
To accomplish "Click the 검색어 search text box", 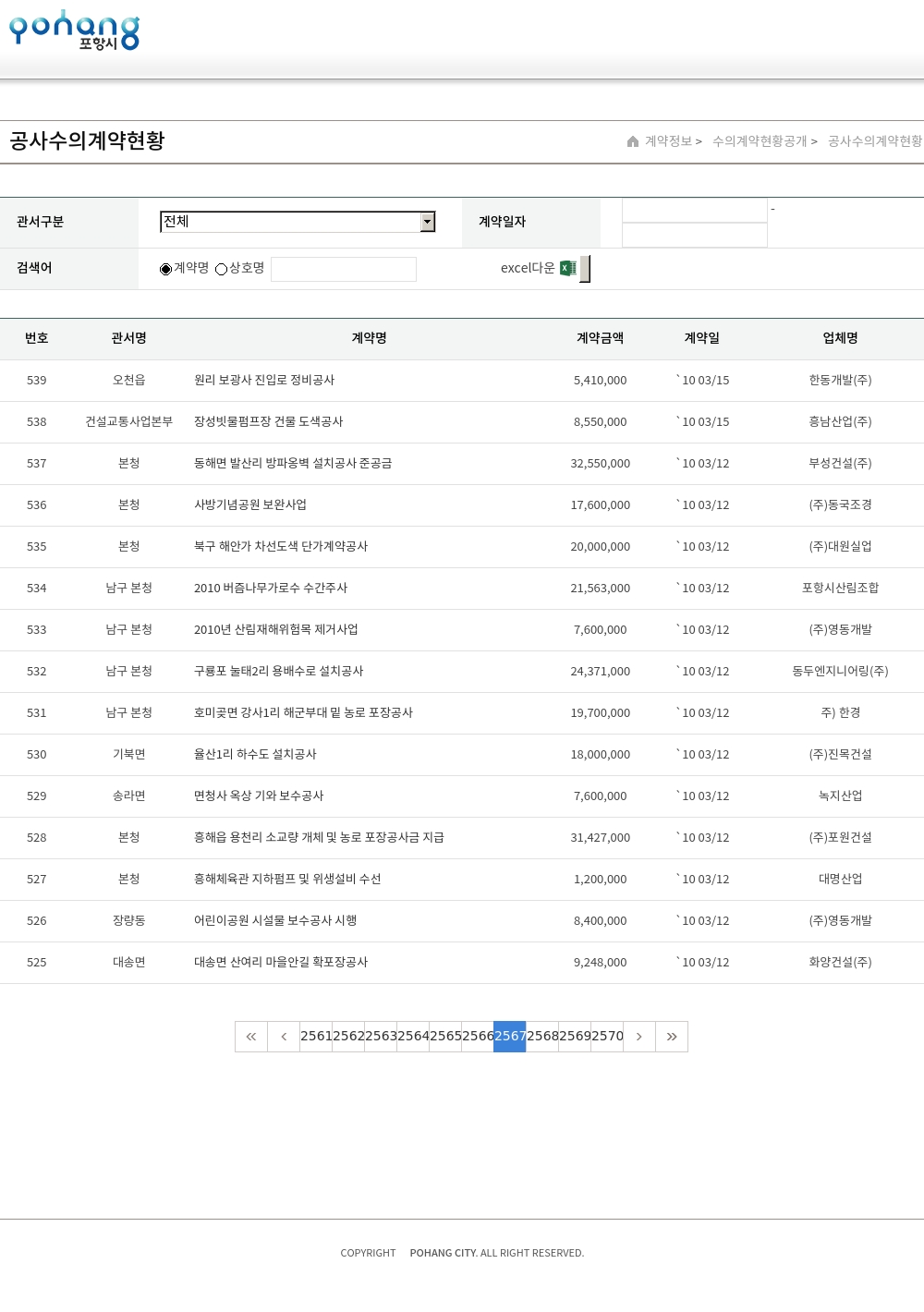I will (x=344, y=269).
